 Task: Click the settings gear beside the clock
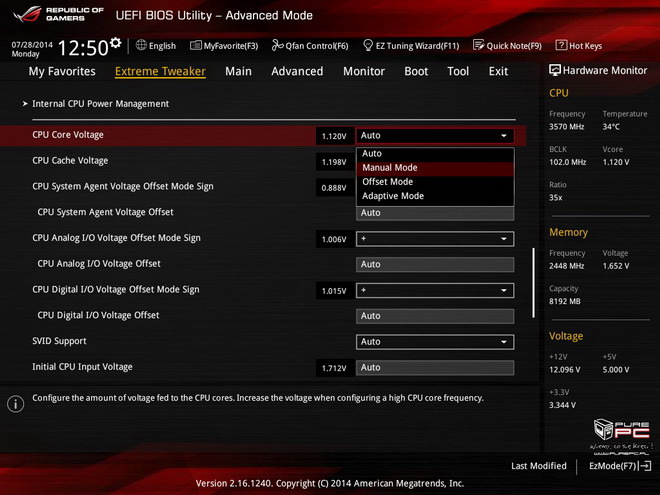(x=115, y=43)
